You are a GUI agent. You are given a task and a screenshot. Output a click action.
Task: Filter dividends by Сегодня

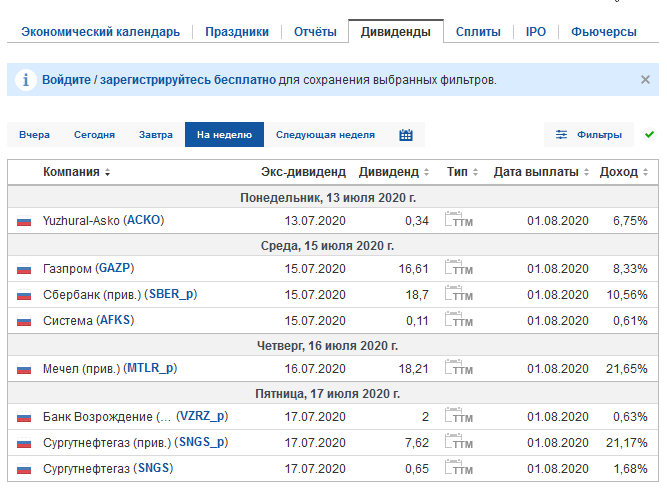94,135
